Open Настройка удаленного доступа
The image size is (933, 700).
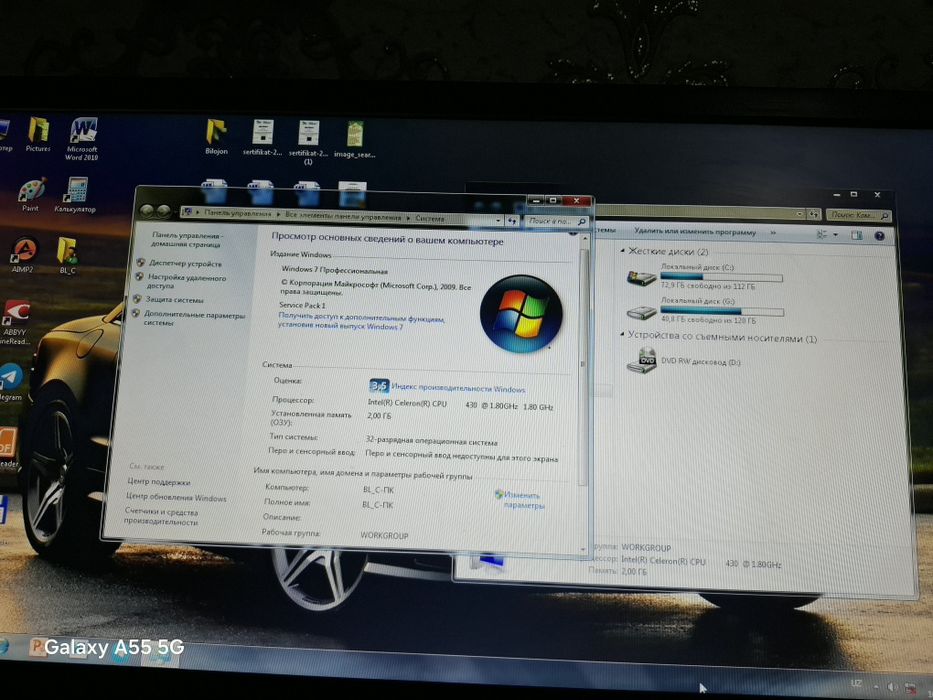tap(186, 282)
